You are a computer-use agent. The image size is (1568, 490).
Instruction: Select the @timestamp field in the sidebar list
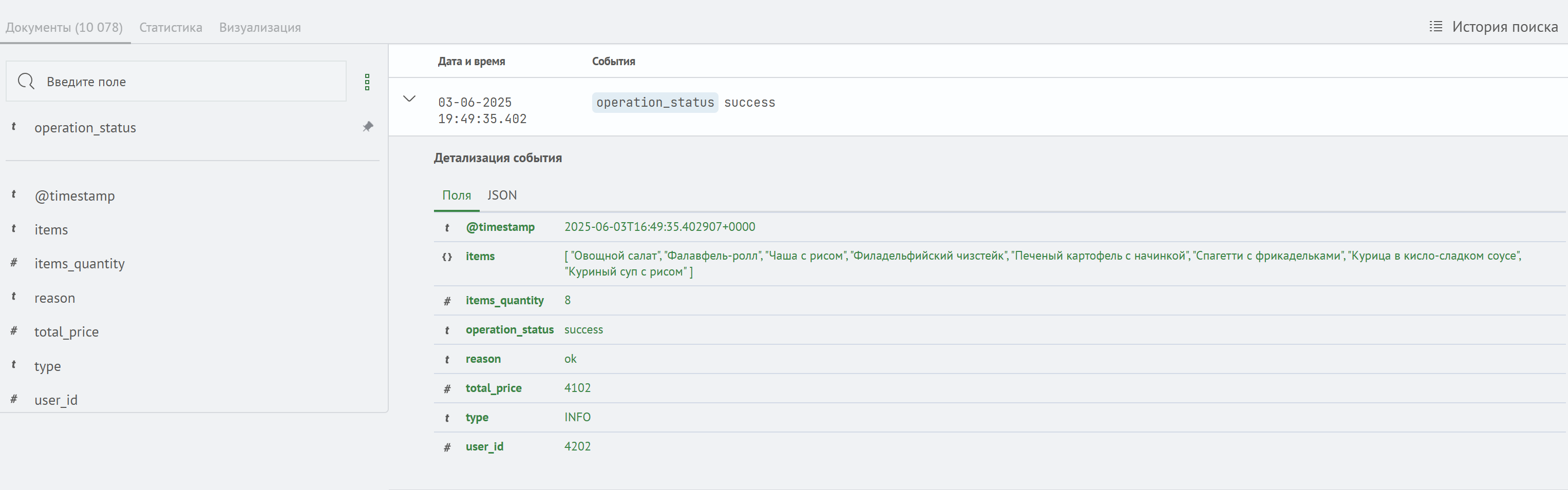tap(74, 196)
